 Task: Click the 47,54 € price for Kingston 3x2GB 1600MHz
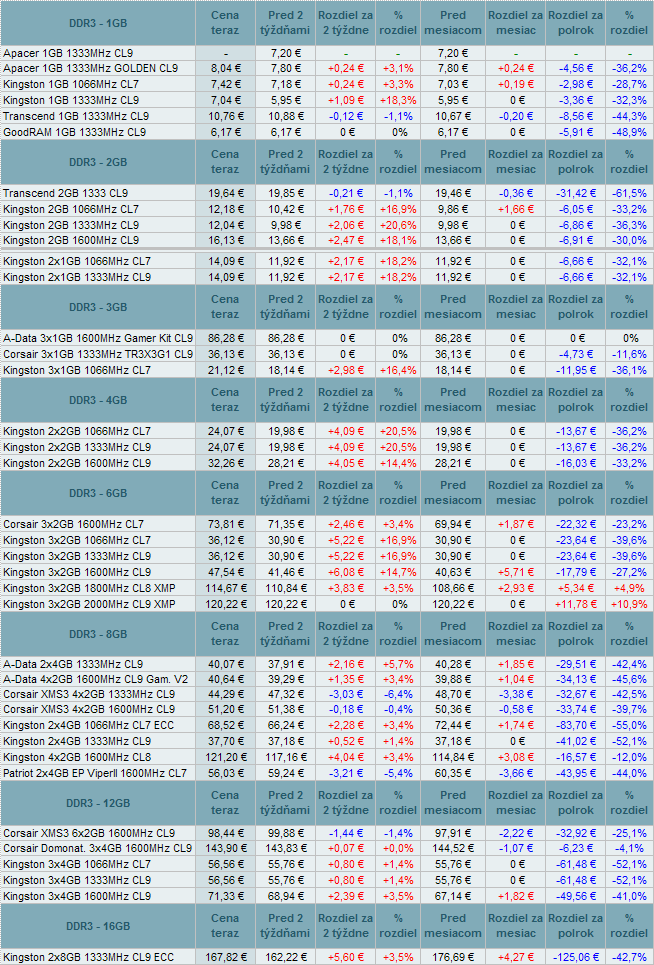(226, 572)
